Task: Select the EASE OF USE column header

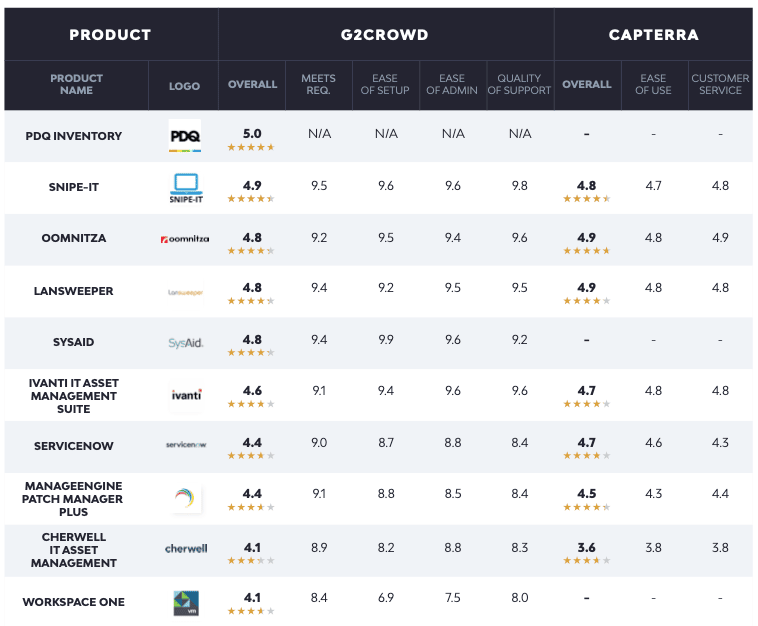Action: [x=653, y=84]
